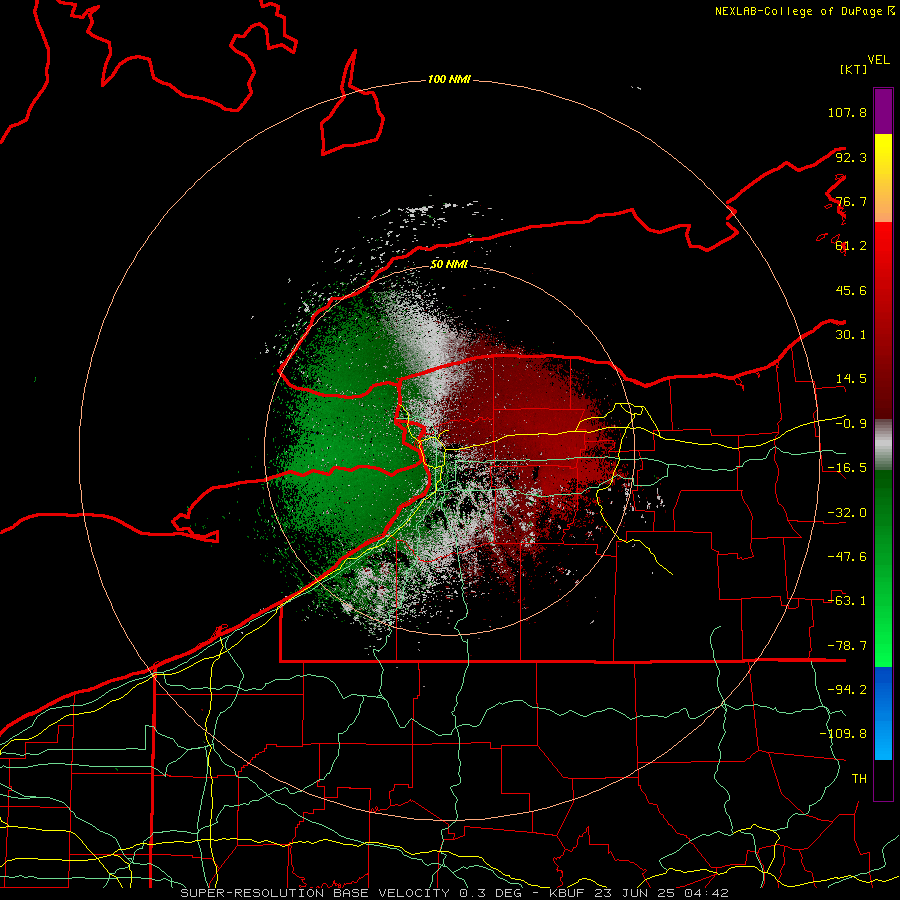This screenshot has height=900, width=900.
Task: Click the [KT] units label
Action: coord(854,69)
